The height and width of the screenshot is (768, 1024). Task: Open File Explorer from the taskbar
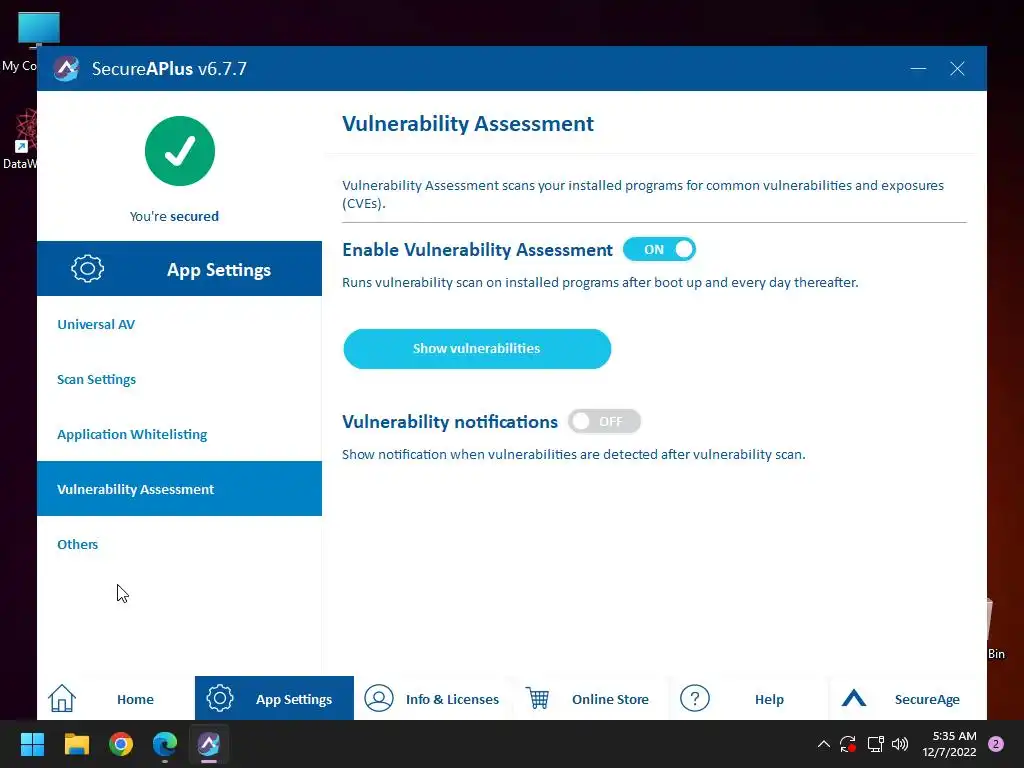(x=76, y=744)
